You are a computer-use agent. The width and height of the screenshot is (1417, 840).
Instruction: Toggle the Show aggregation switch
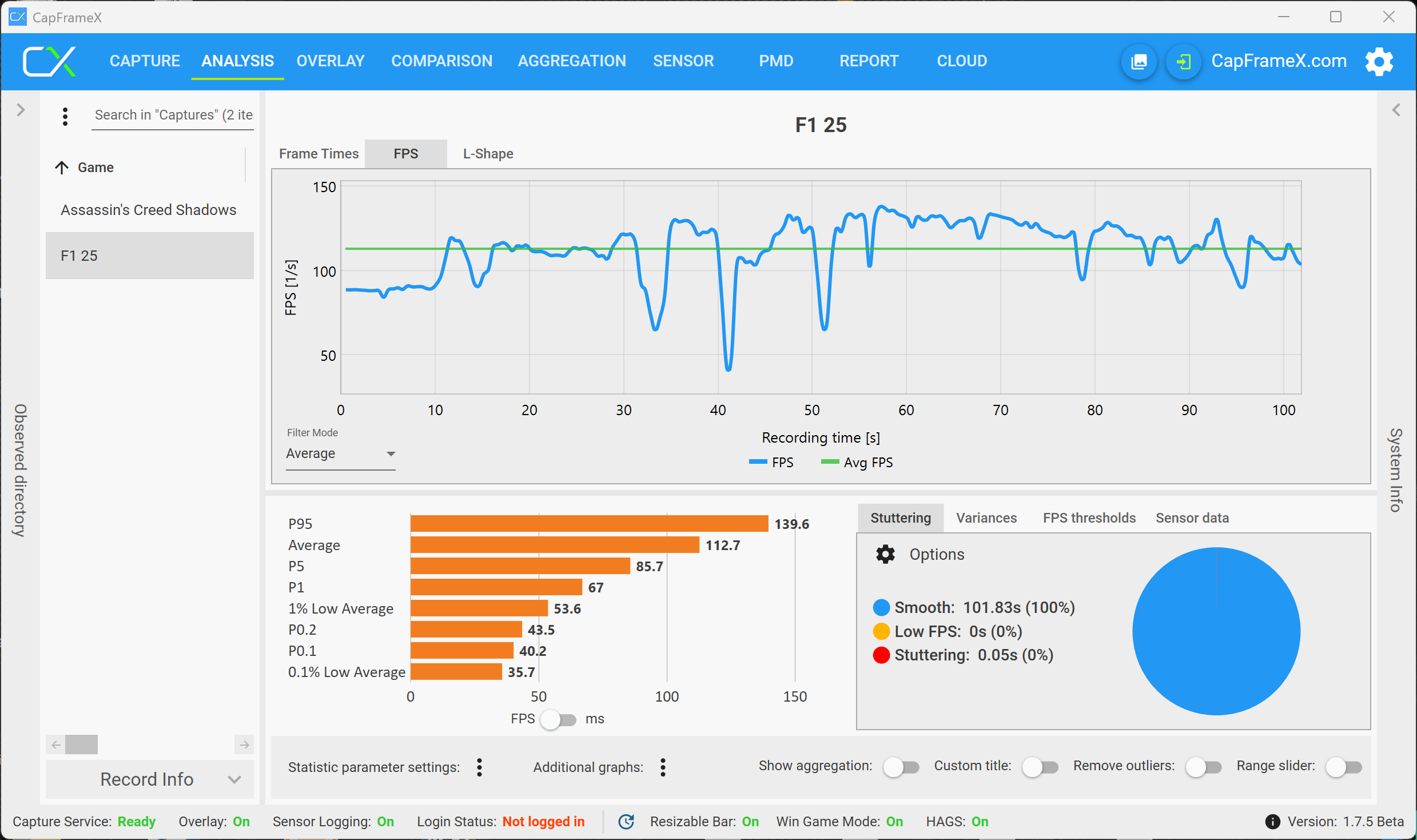point(901,767)
